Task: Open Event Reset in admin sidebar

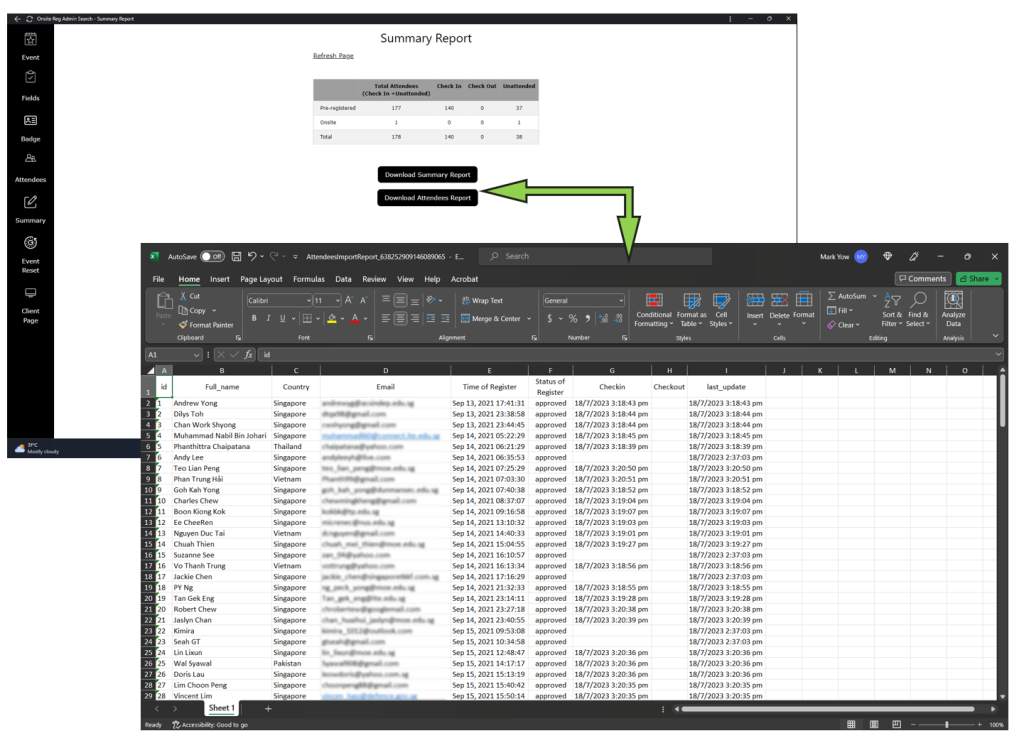Action: pyautogui.click(x=30, y=254)
